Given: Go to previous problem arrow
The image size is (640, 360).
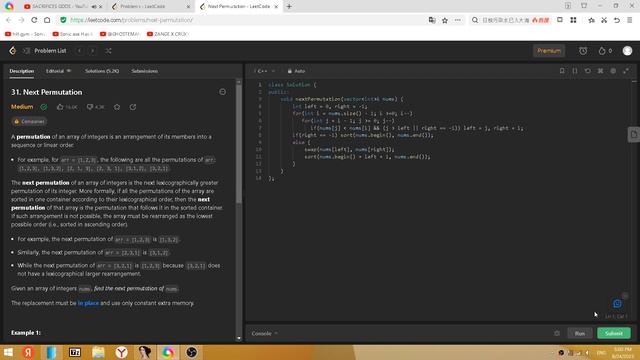Looking at the screenshot, I should (80, 51).
